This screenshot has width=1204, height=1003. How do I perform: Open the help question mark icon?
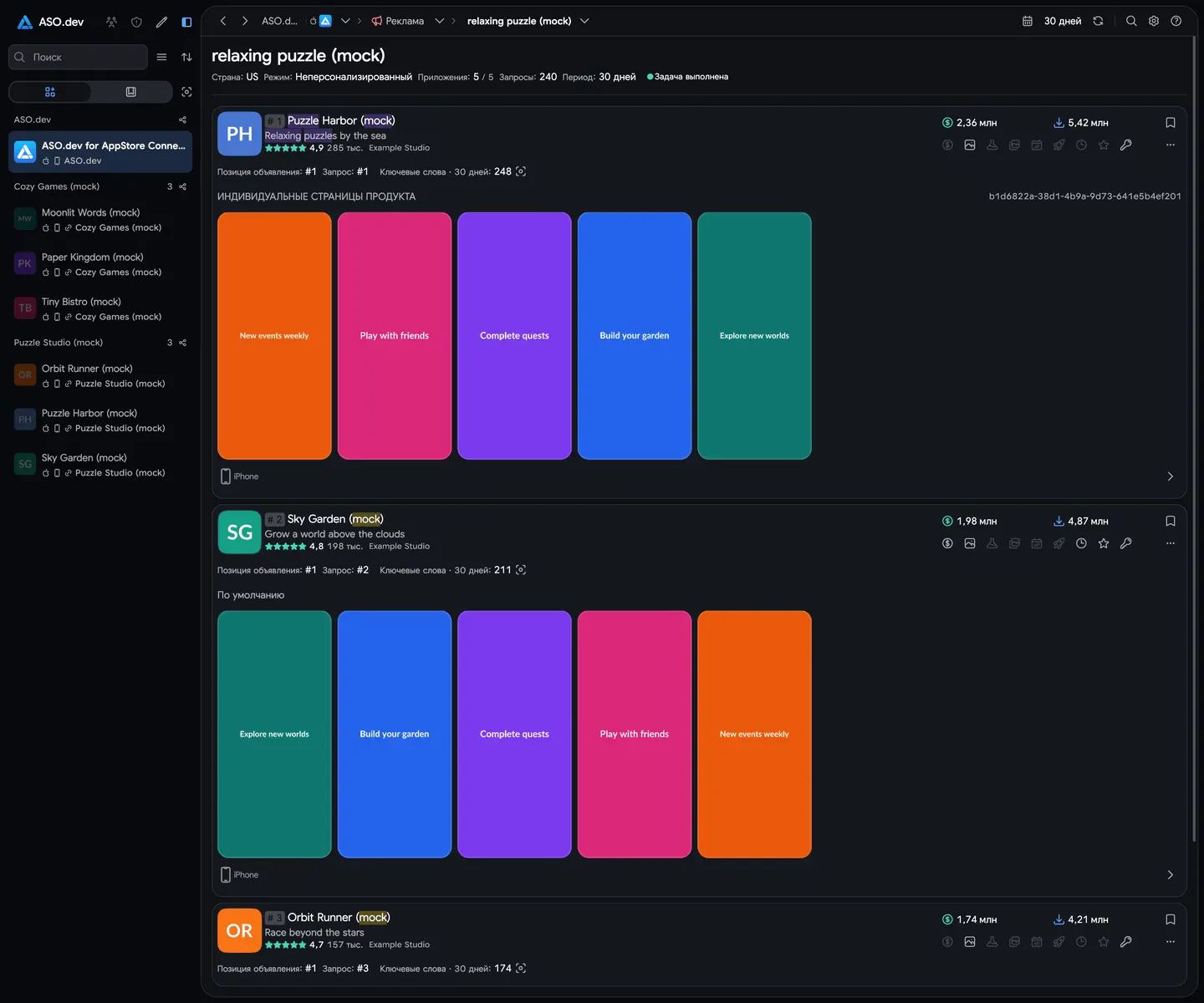pos(1176,21)
